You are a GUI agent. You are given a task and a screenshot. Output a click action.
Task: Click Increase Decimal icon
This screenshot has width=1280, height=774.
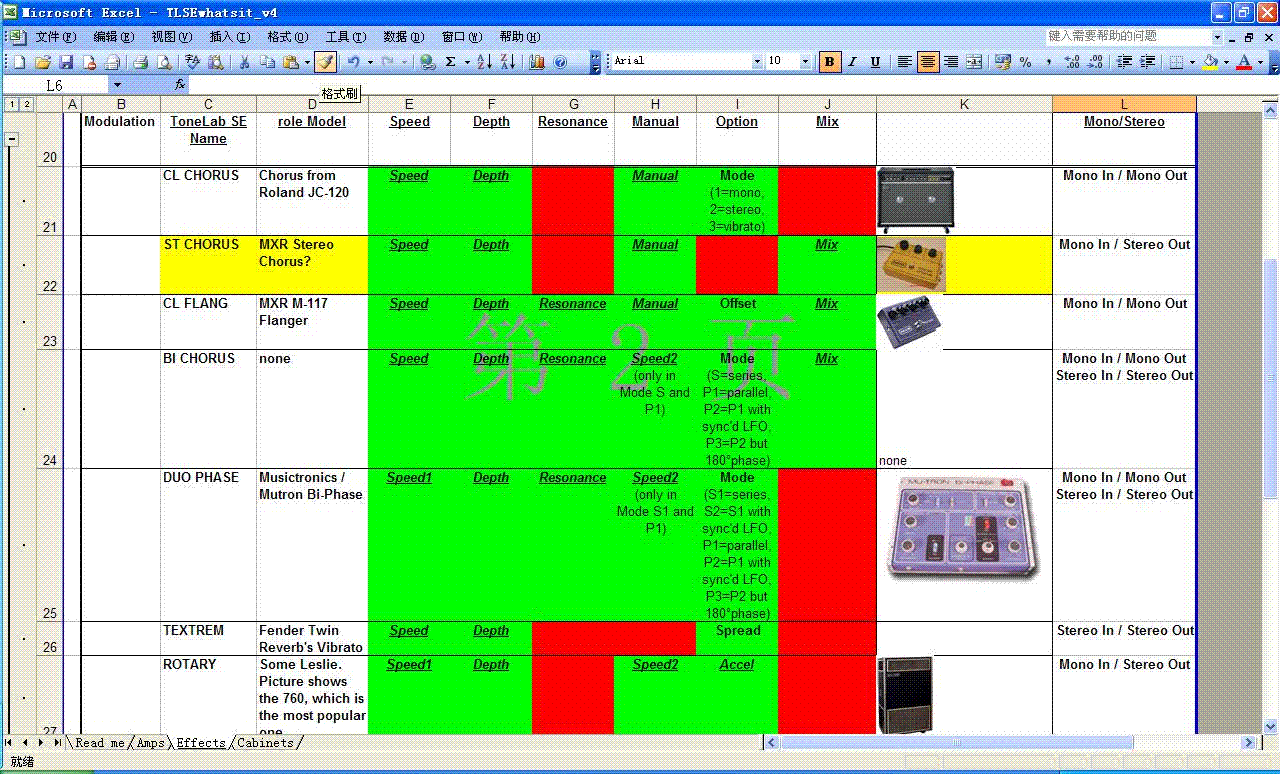pos(1072,62)
